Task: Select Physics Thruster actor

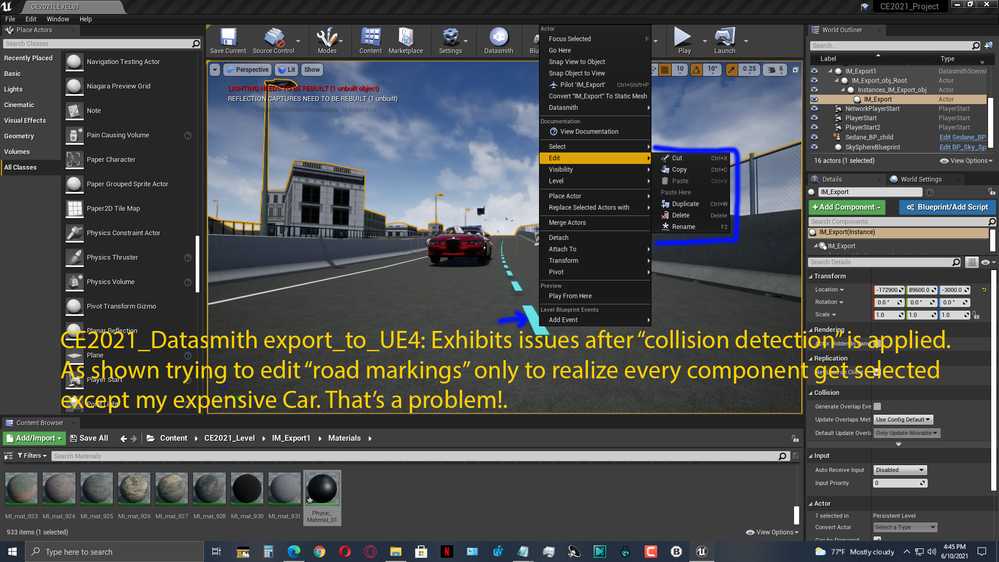Action: point(112,257)
